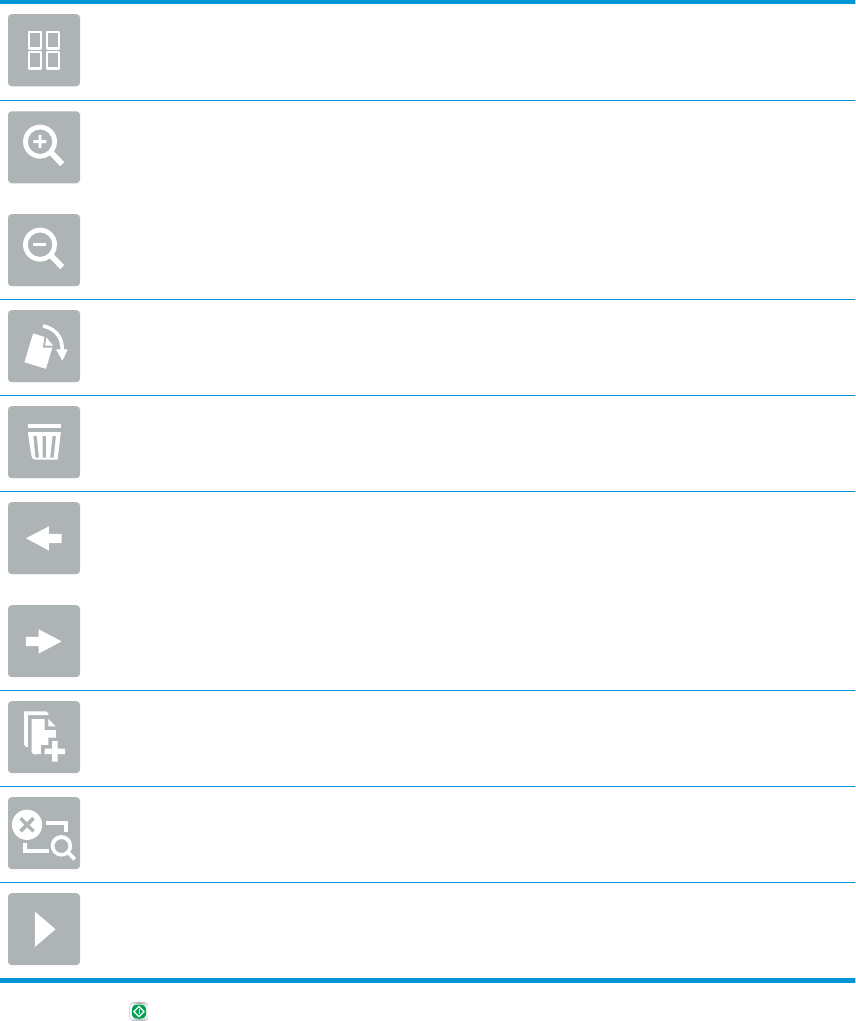This screenshot has height=1021, width=856.
Task: Expand the preview with the triangle arrow
Action: tap(44, 929)
